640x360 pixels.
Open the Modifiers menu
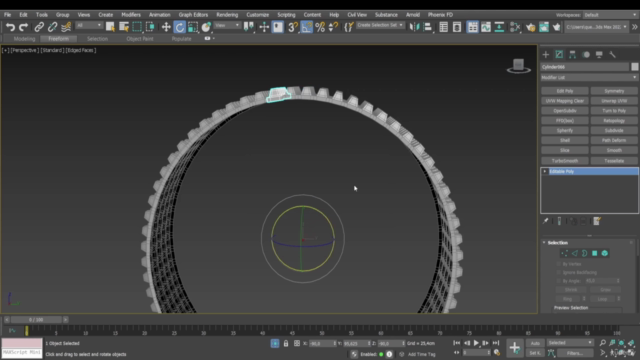pos(131,15)
